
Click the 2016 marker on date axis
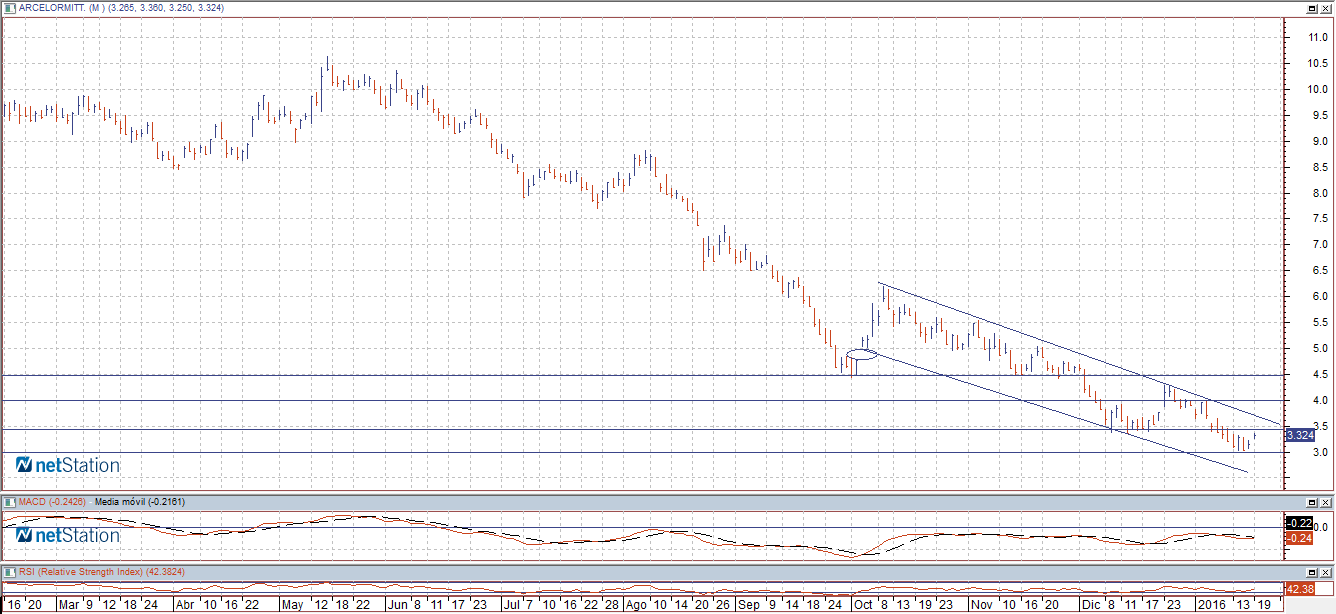pos(1211,605)
